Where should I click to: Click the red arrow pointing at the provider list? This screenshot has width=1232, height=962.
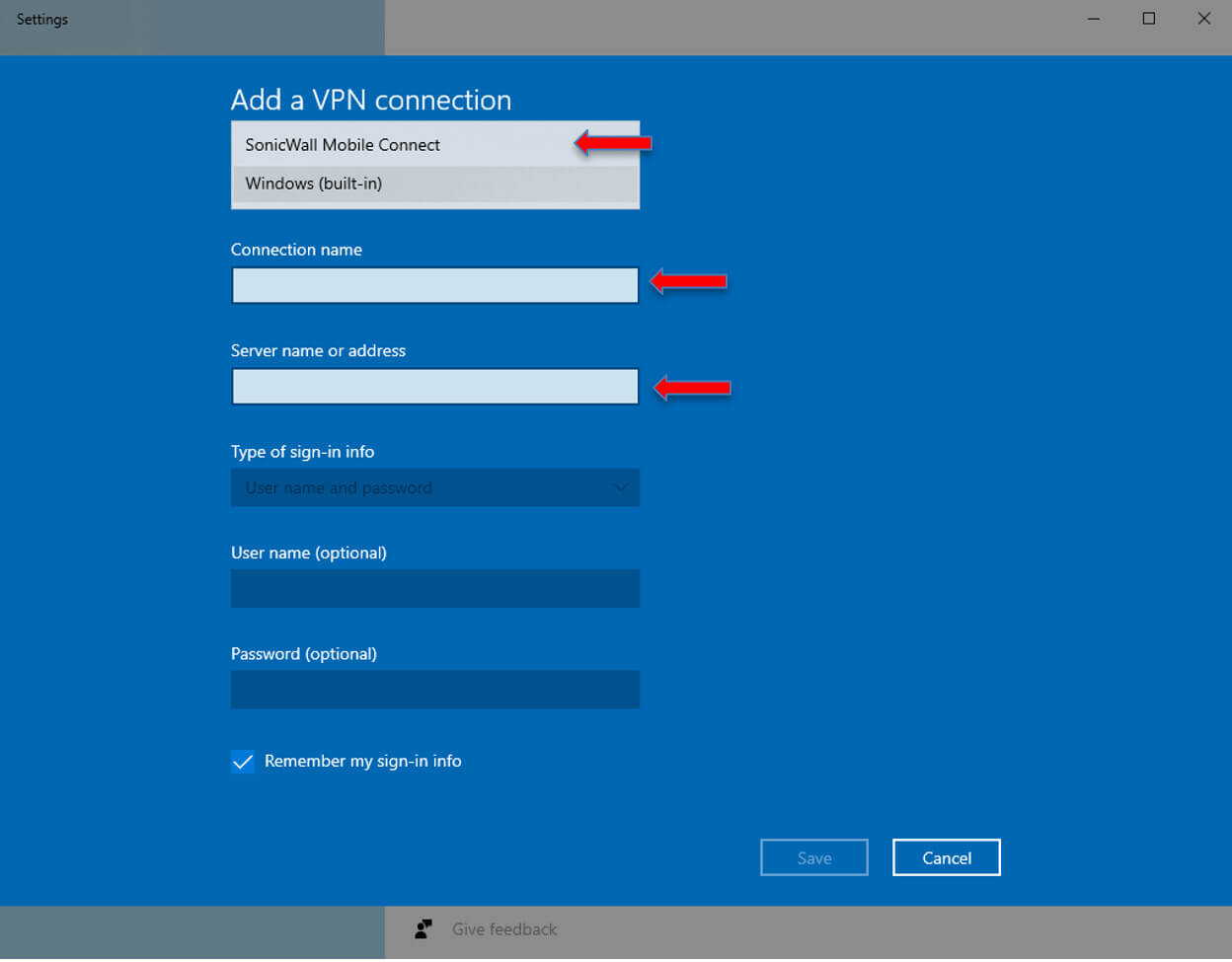pyautogui.click(x=612, y=142)
